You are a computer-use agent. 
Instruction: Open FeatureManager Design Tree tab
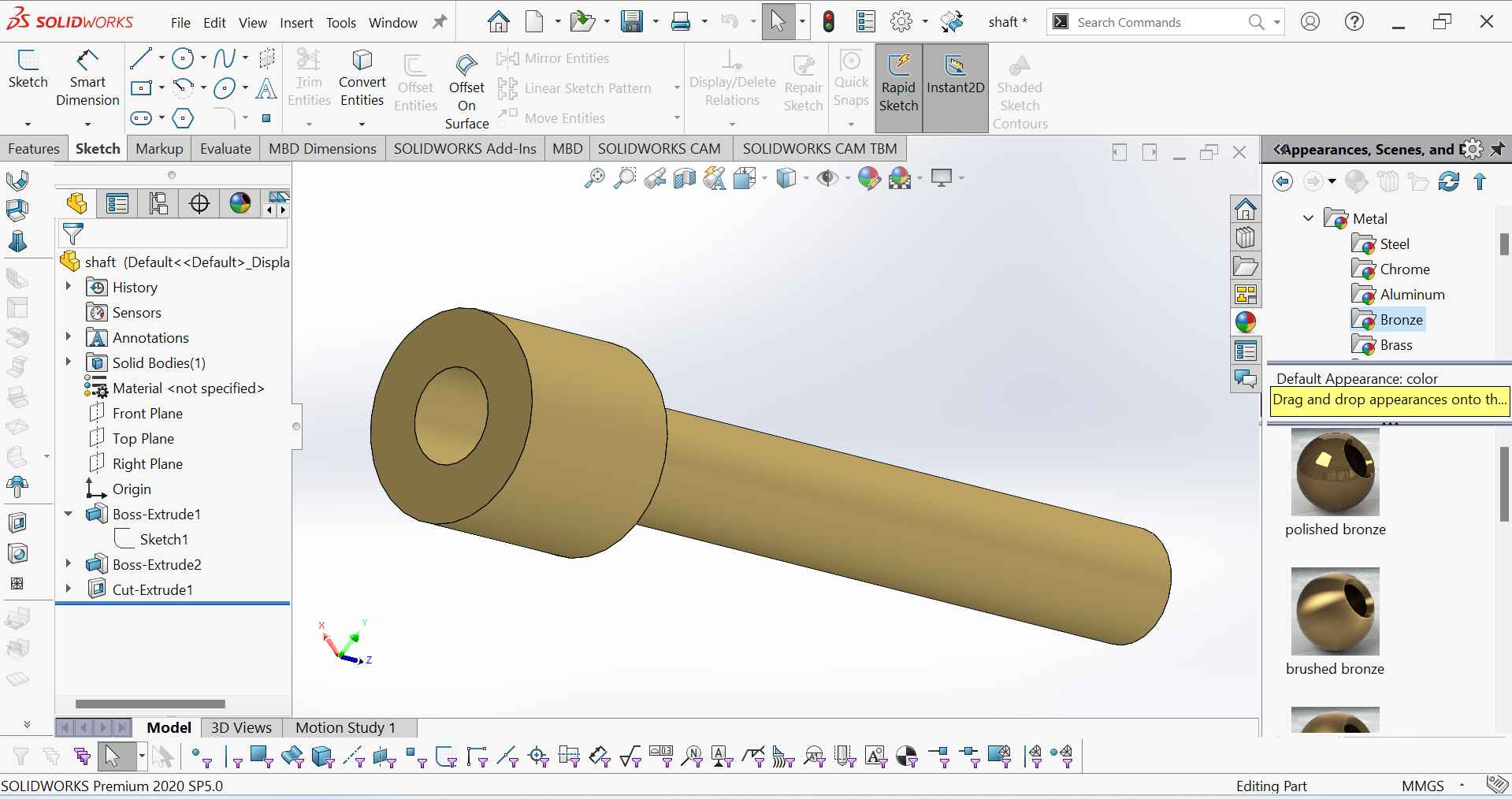click(76, 203)
